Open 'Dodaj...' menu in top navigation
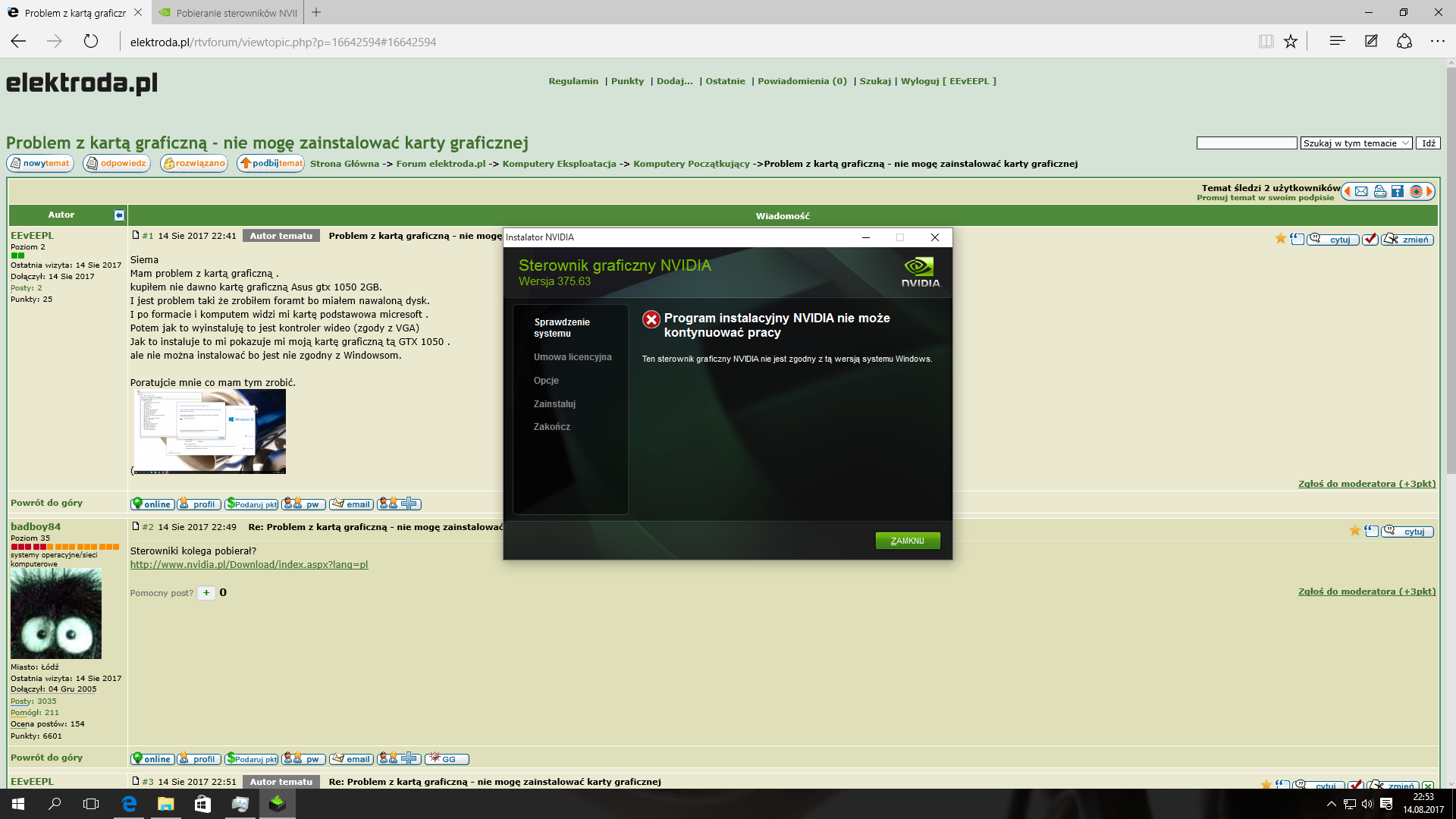This screenshot has height=819, width=1456. tap(674, 81)
